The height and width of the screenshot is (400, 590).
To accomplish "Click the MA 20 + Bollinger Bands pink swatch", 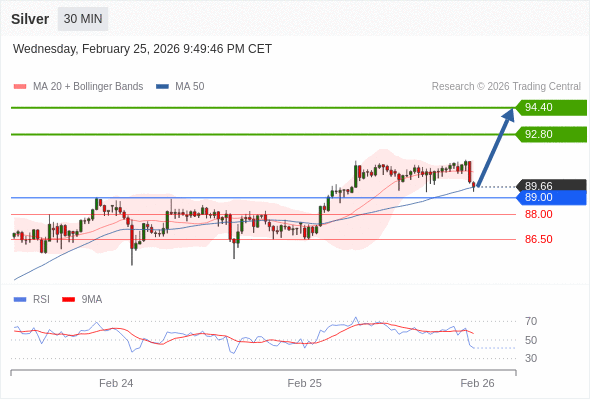I will (x=20, y=87).
